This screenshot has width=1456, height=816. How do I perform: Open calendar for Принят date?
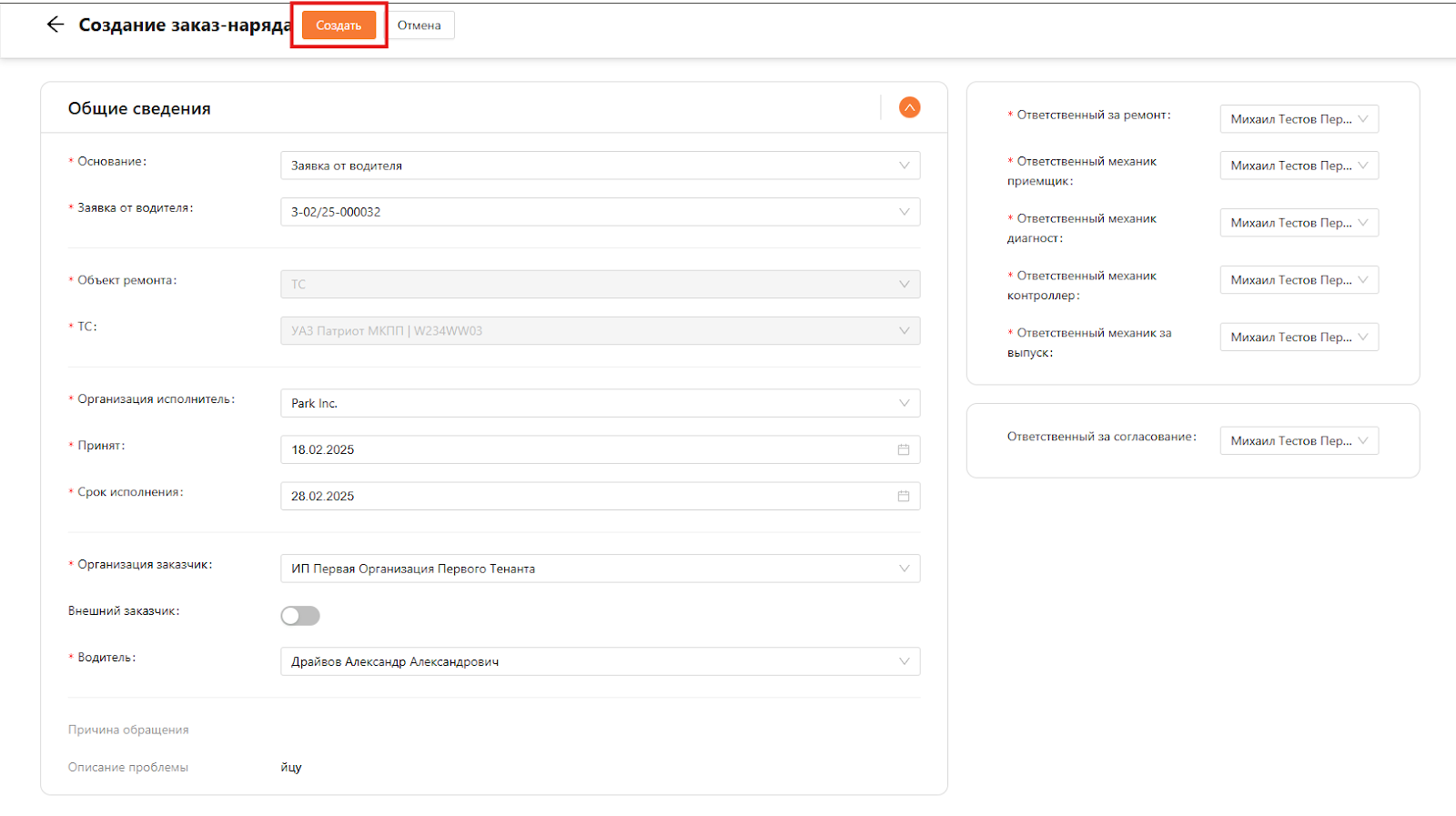coord(903,449)
